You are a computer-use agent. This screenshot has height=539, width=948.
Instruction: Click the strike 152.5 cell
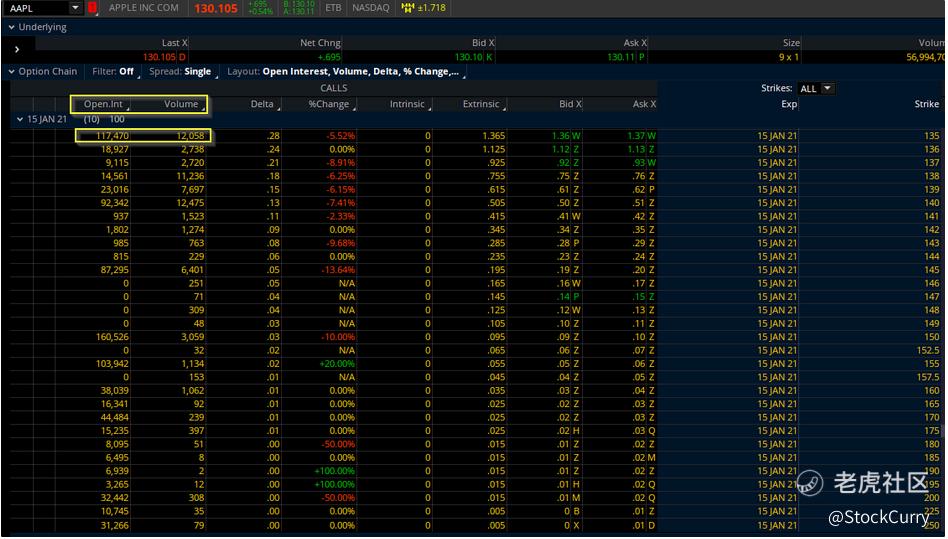pos(927,350)
